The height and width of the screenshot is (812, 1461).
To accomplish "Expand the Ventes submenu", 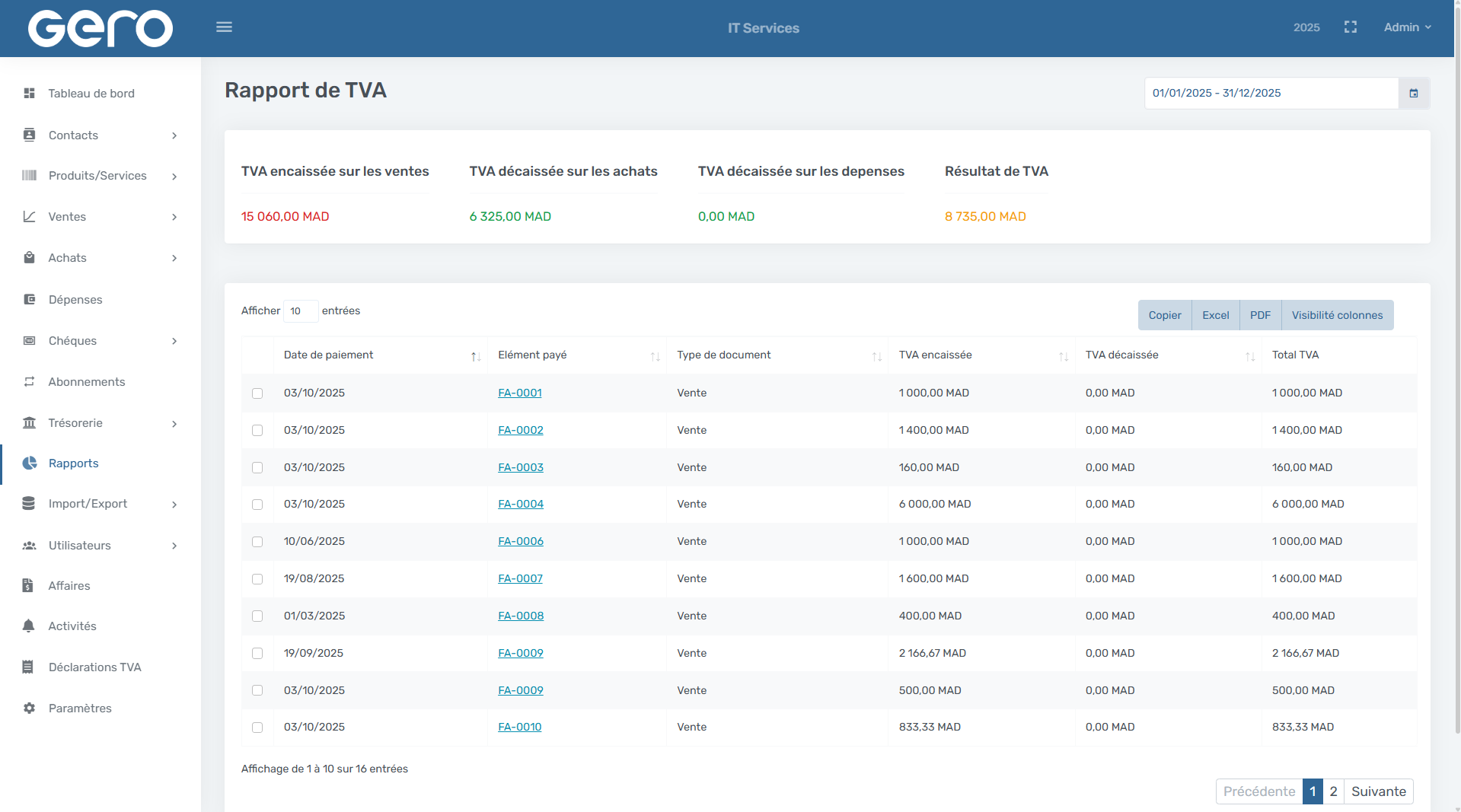I will pyautogui.click(x=174, y=217).
